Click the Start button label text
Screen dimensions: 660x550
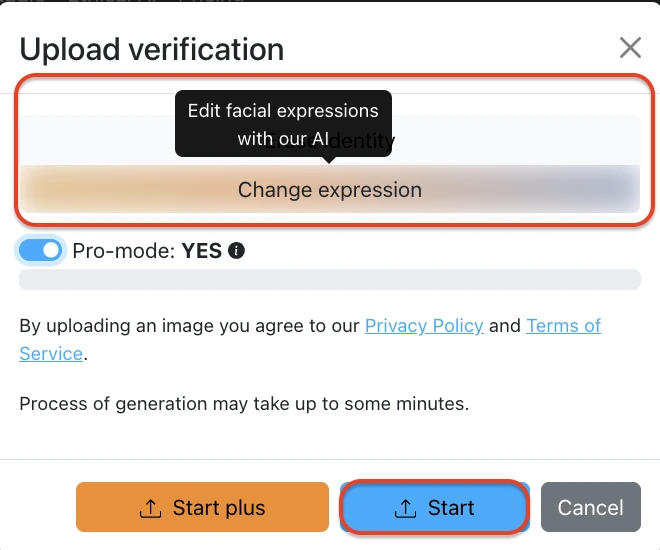click(451, 508)
